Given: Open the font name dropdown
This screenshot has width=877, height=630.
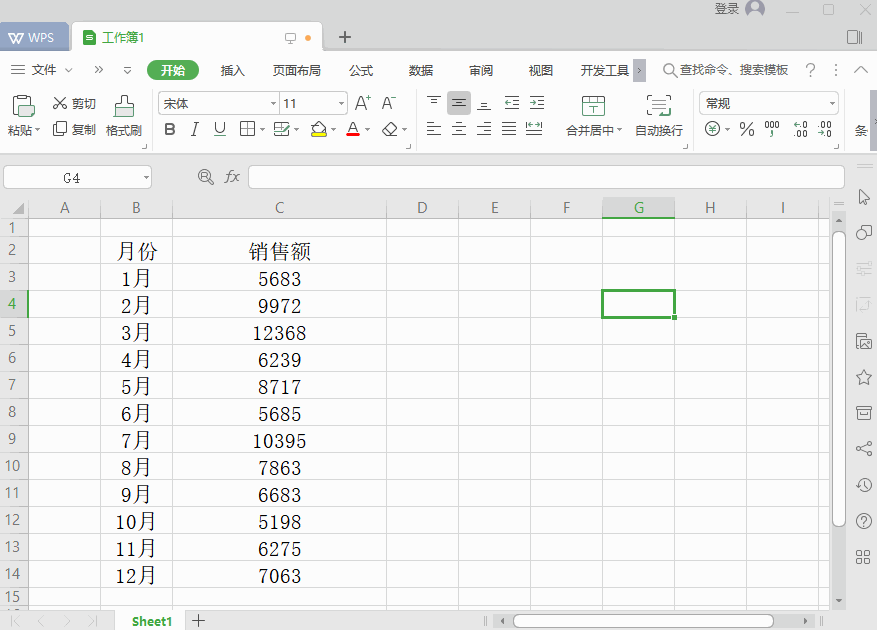Looking at the screenshot, I should coord(273,102).
